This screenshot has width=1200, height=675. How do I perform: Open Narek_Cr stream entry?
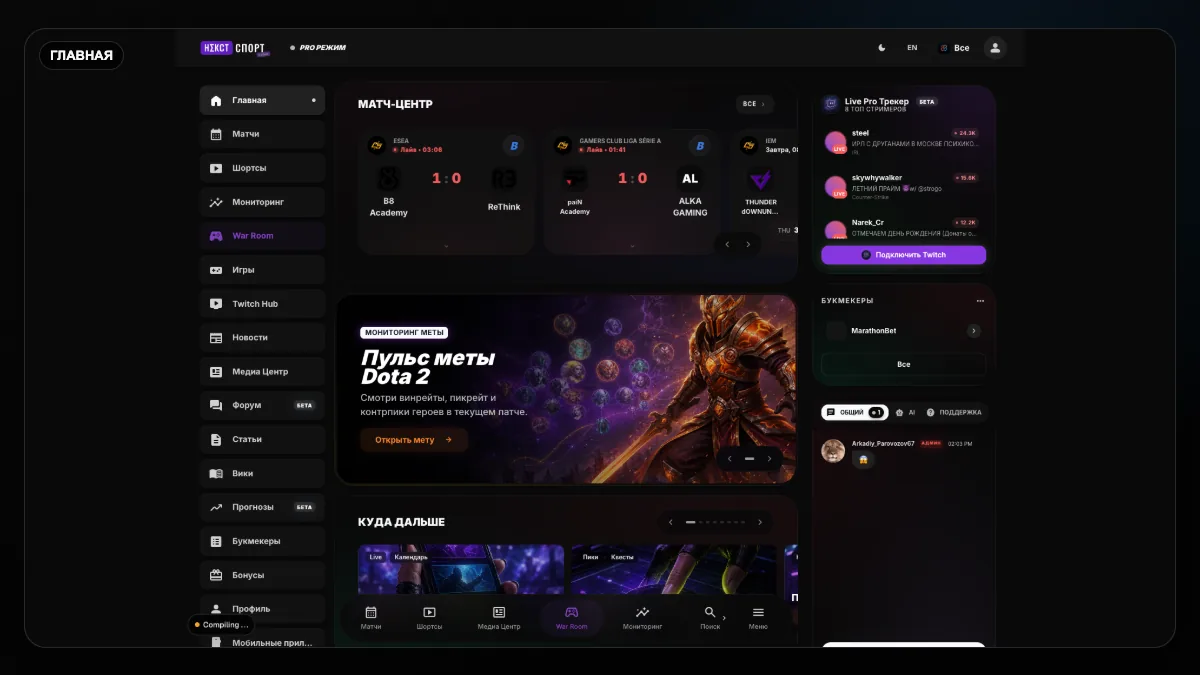(x=904, y=229)
